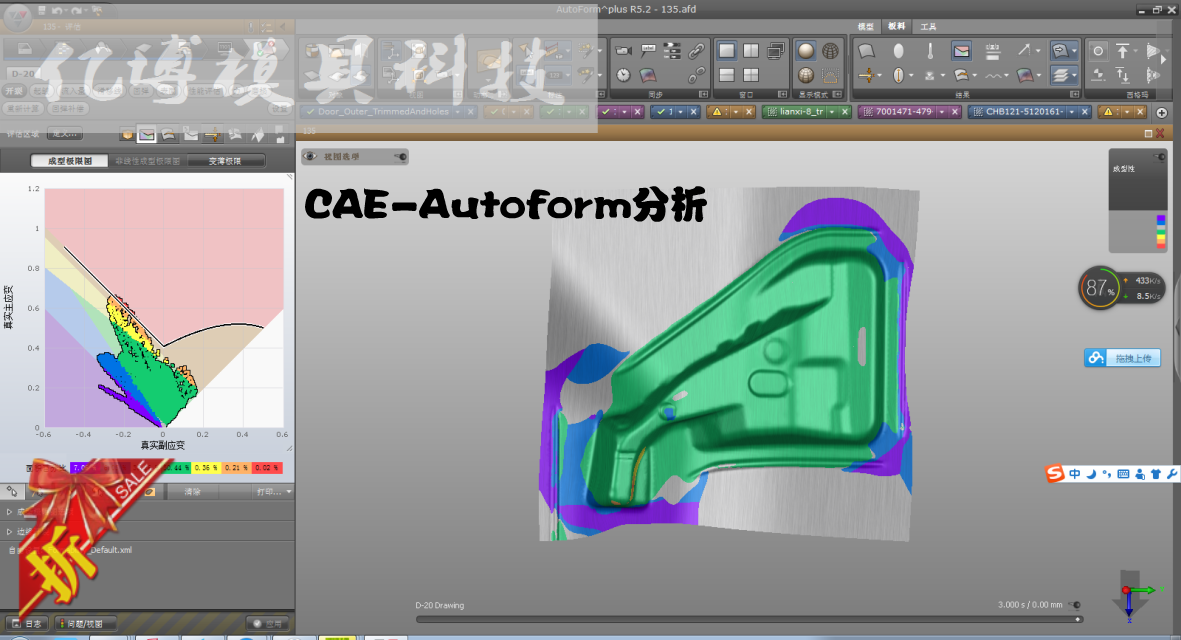
Task: Click the oval thinning result icon
Action: coord(898,50)
